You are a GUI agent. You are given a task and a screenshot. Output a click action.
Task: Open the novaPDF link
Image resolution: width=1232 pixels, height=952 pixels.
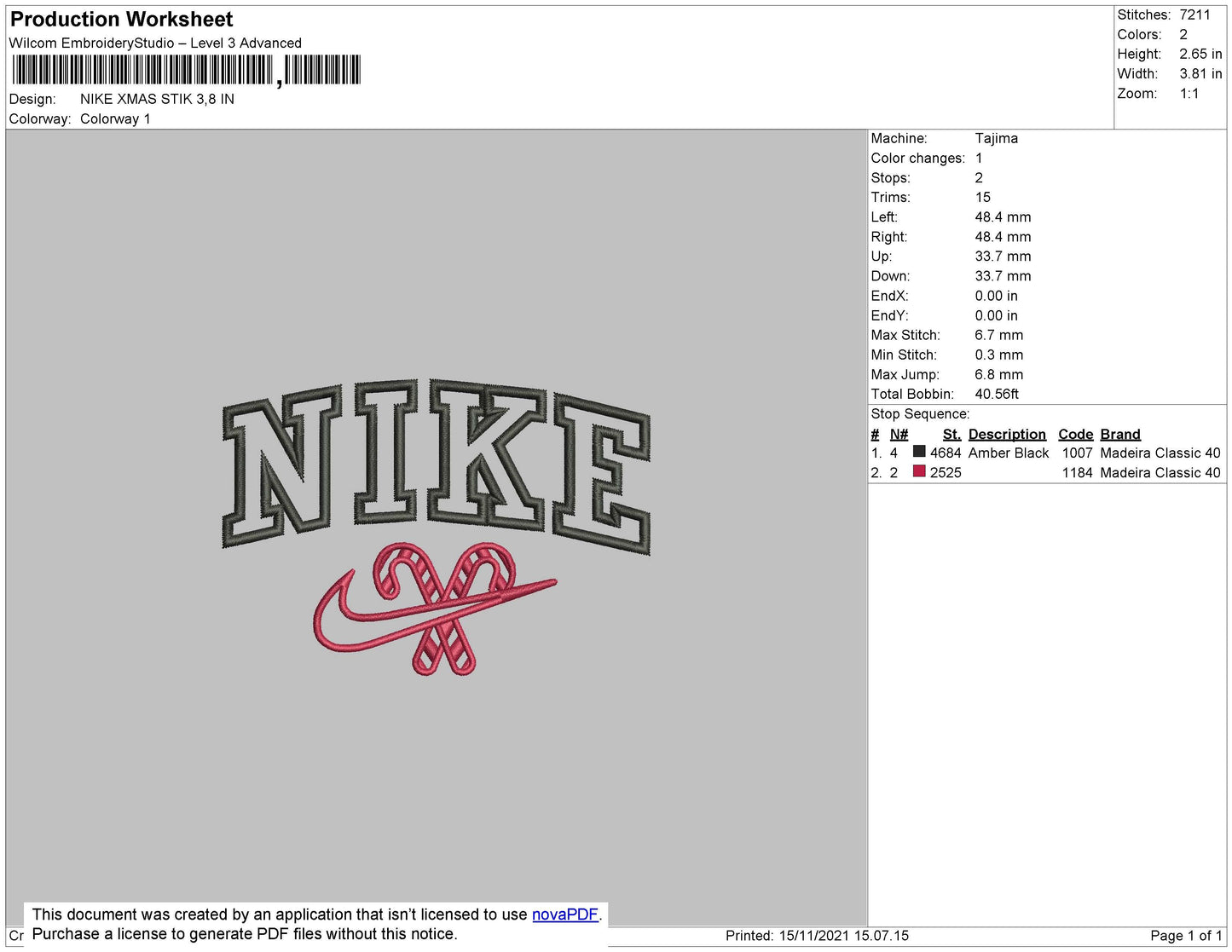(565, 914)
